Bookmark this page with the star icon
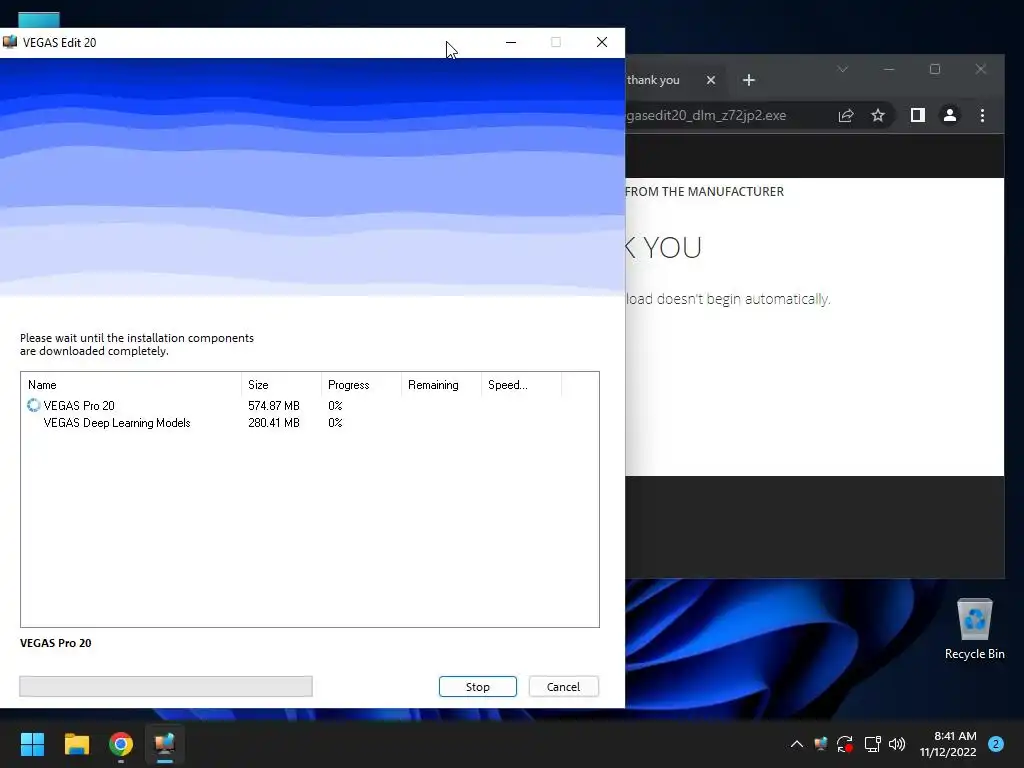Image resolution: width=1024 pixels, height=768 pixels. (x=878, y=116)
